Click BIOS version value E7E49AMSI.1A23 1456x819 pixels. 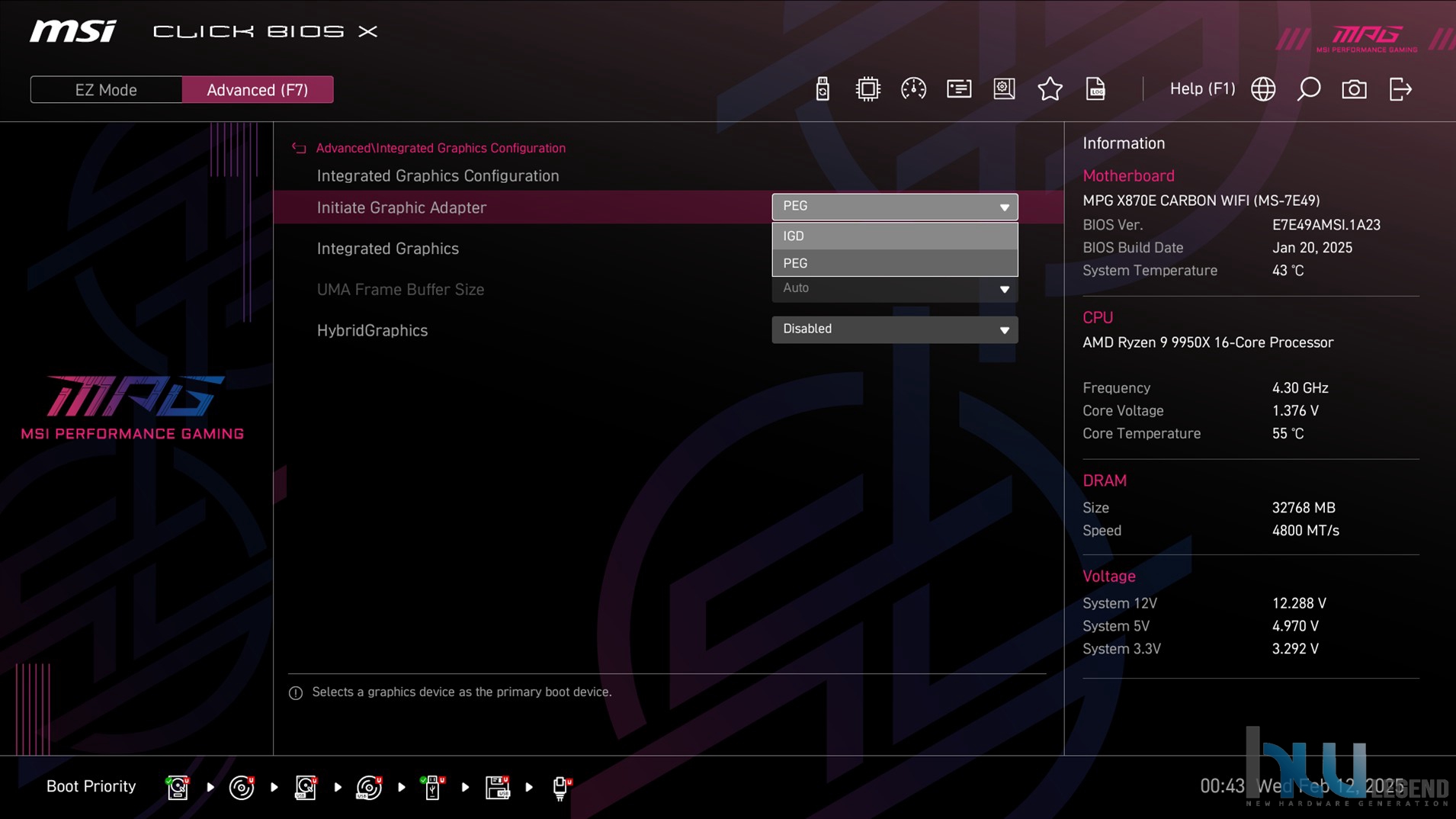coord(1326,225)
